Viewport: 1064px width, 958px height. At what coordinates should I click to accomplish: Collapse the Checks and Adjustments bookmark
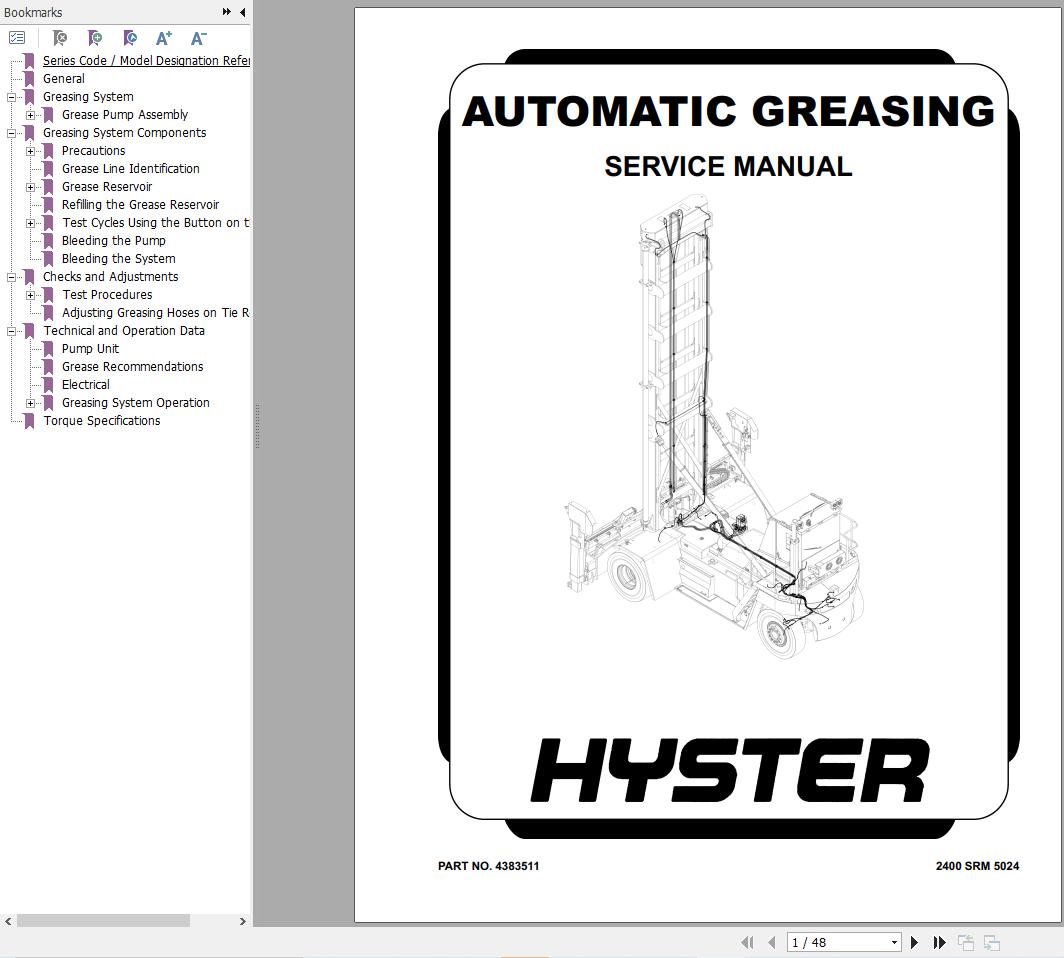tap(12, 277)
